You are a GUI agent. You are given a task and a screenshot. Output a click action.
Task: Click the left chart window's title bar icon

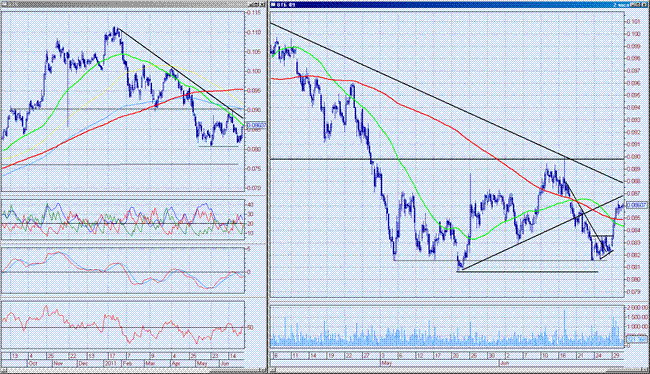[x=3, y=4]
